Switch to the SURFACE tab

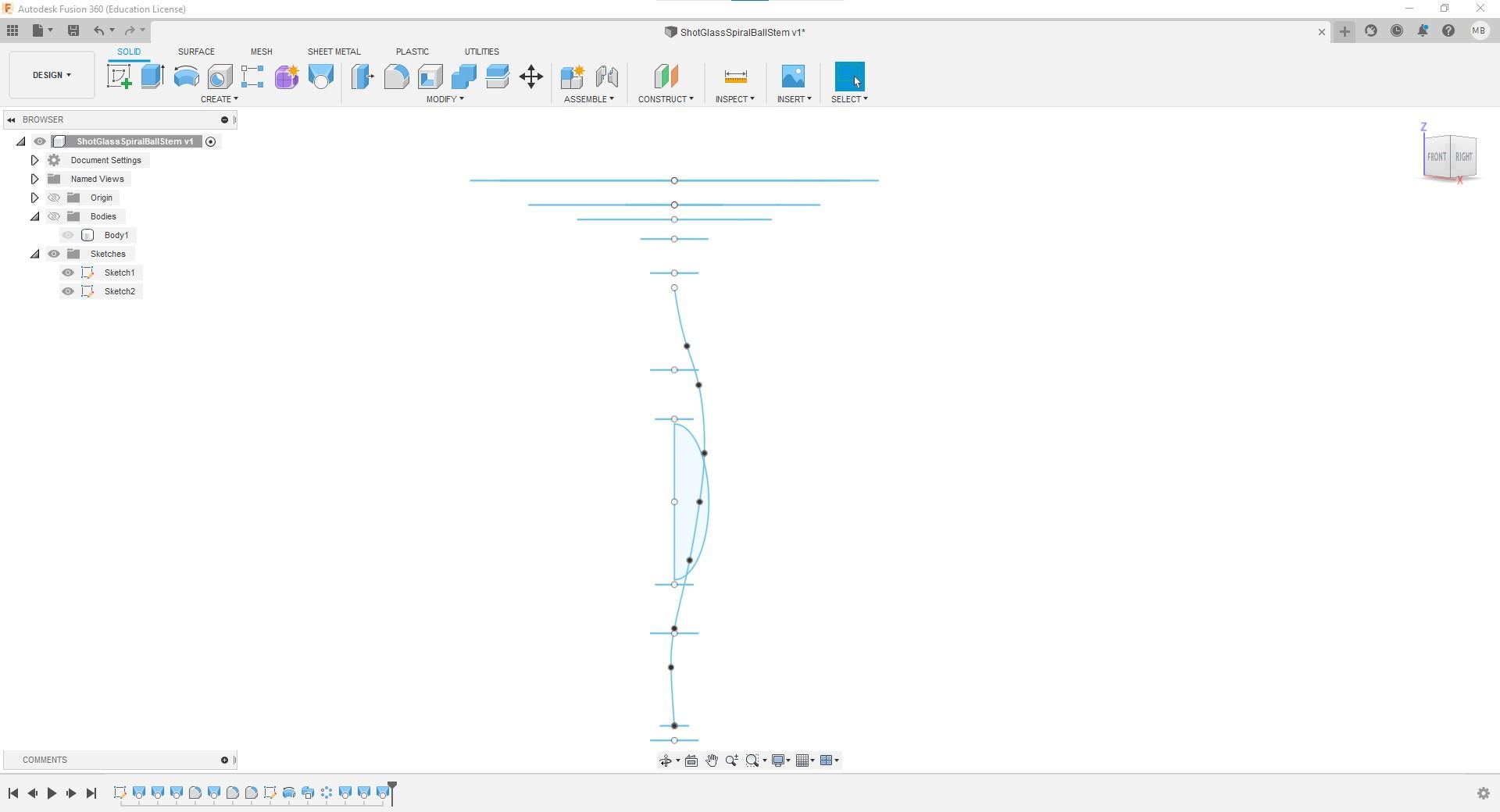coord(196,52)
